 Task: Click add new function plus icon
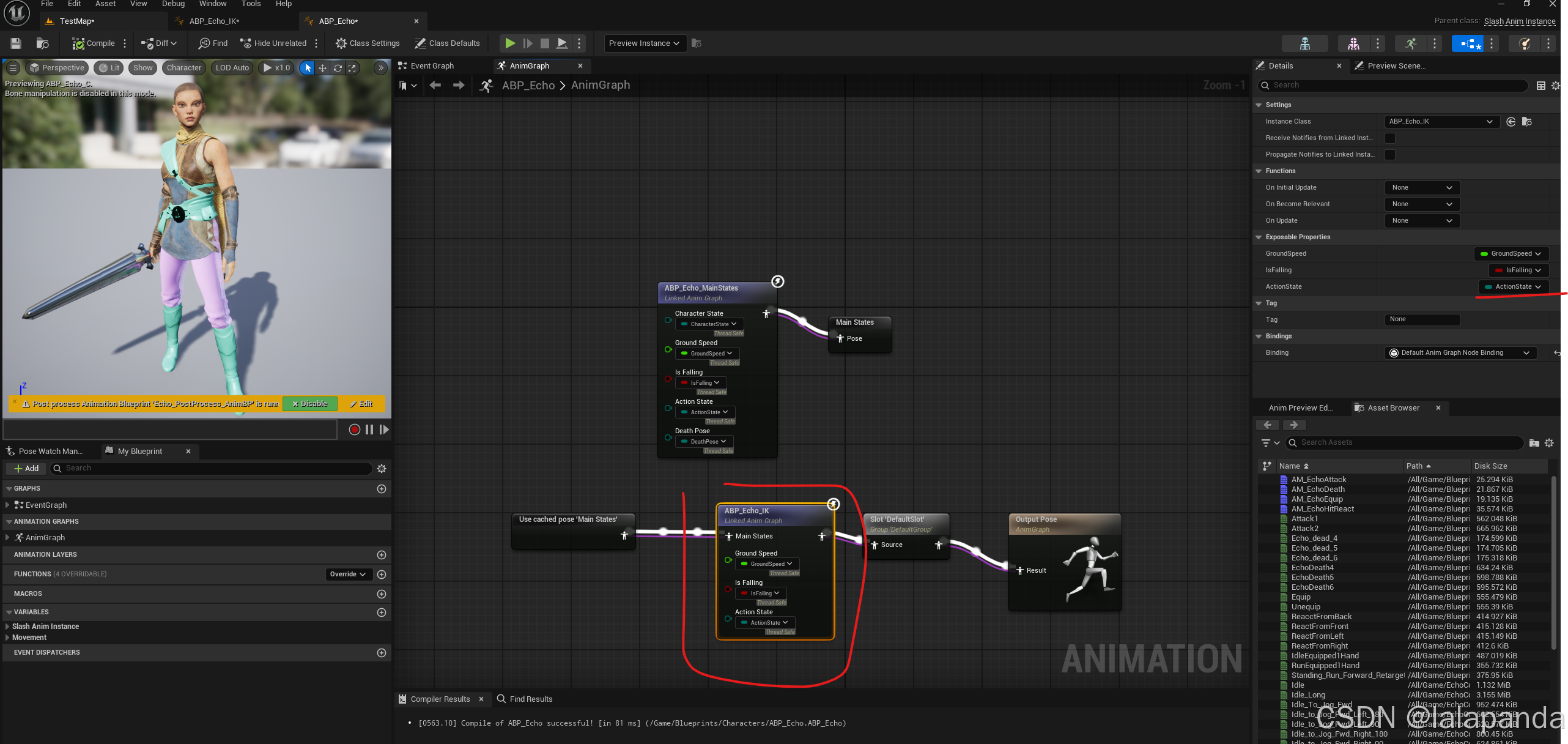[382, 575]
